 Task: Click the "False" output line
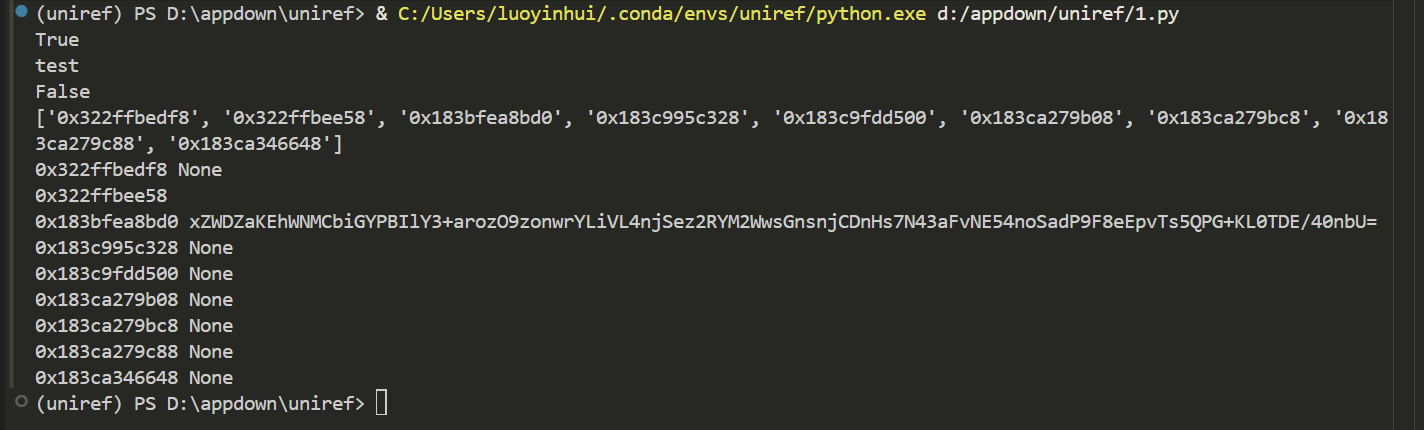62,92
